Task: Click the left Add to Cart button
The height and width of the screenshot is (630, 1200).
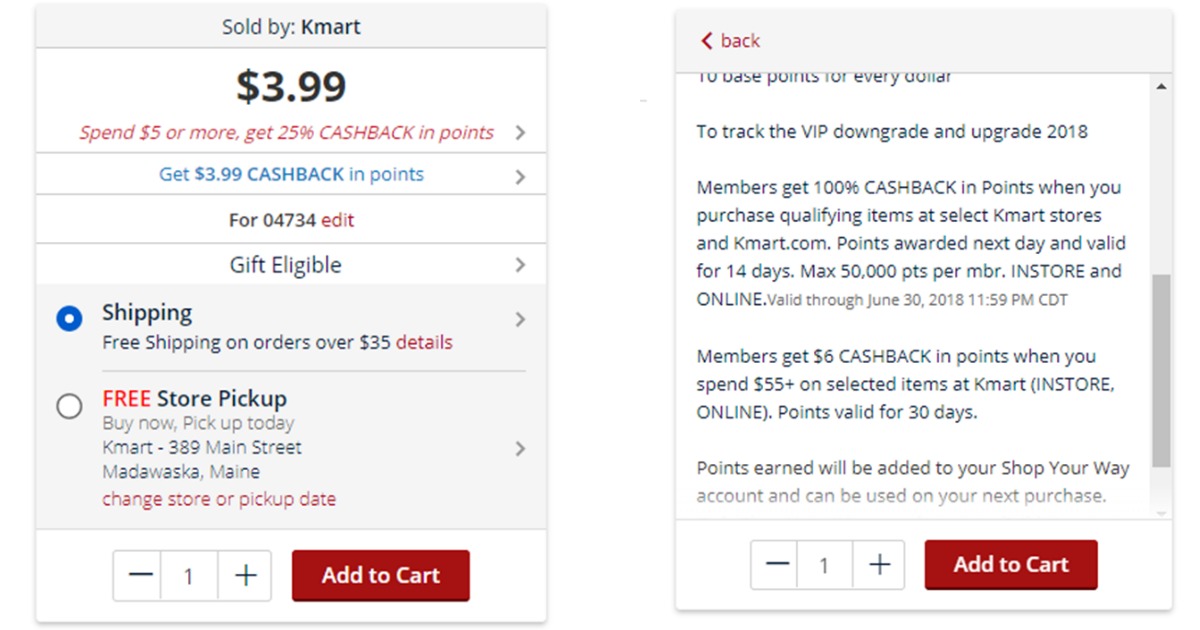Action: [380, 575]
